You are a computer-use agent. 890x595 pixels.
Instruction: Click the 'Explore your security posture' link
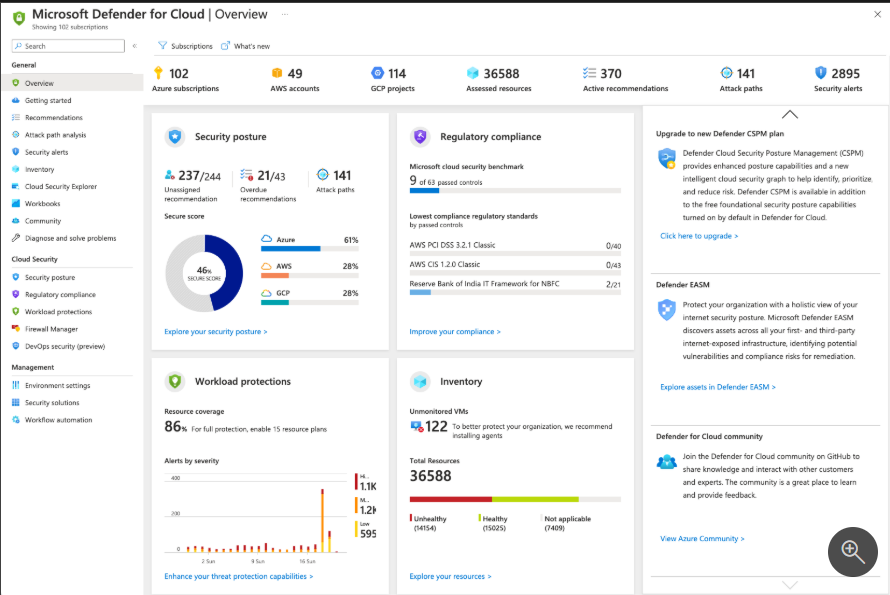pyautogui.click(x=216, y=331)
